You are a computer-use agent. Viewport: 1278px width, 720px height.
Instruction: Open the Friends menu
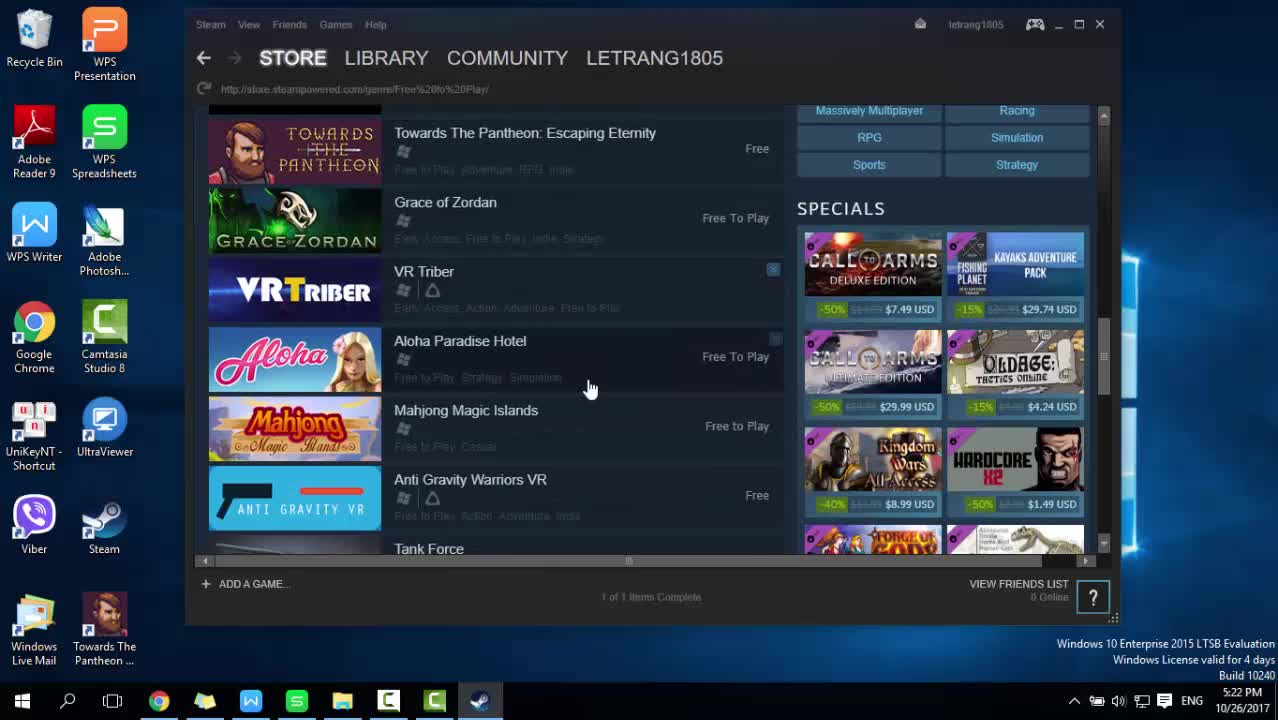click(290, 24)
